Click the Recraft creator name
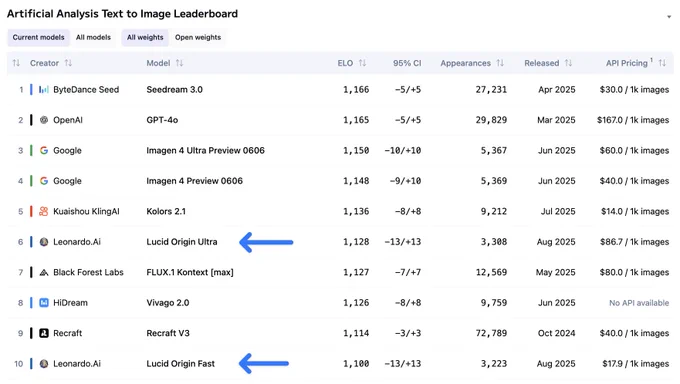680x384 pixels. pos(68,333)
